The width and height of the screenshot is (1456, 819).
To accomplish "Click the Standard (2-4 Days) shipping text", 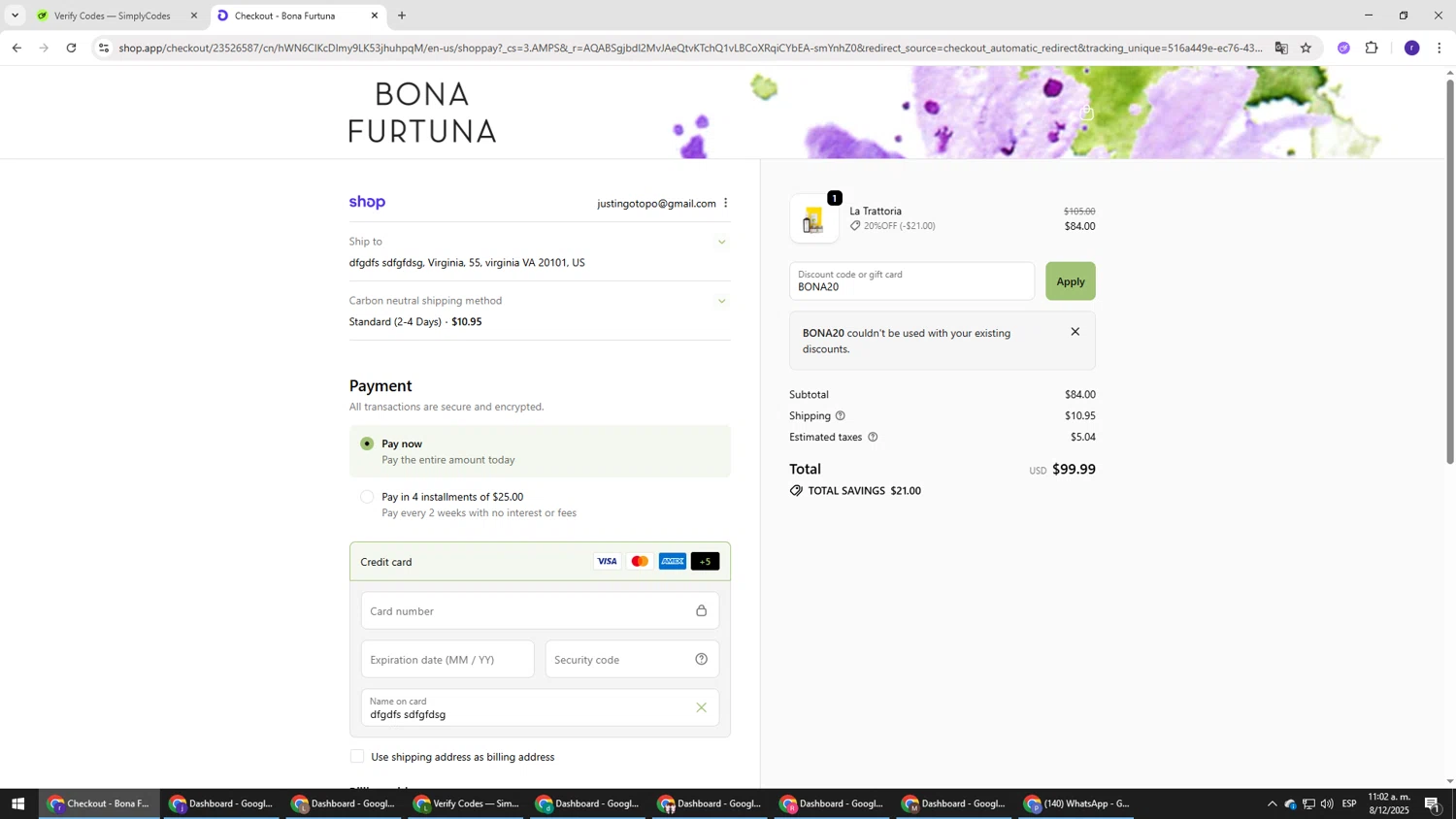I will (x=395, y=322).
